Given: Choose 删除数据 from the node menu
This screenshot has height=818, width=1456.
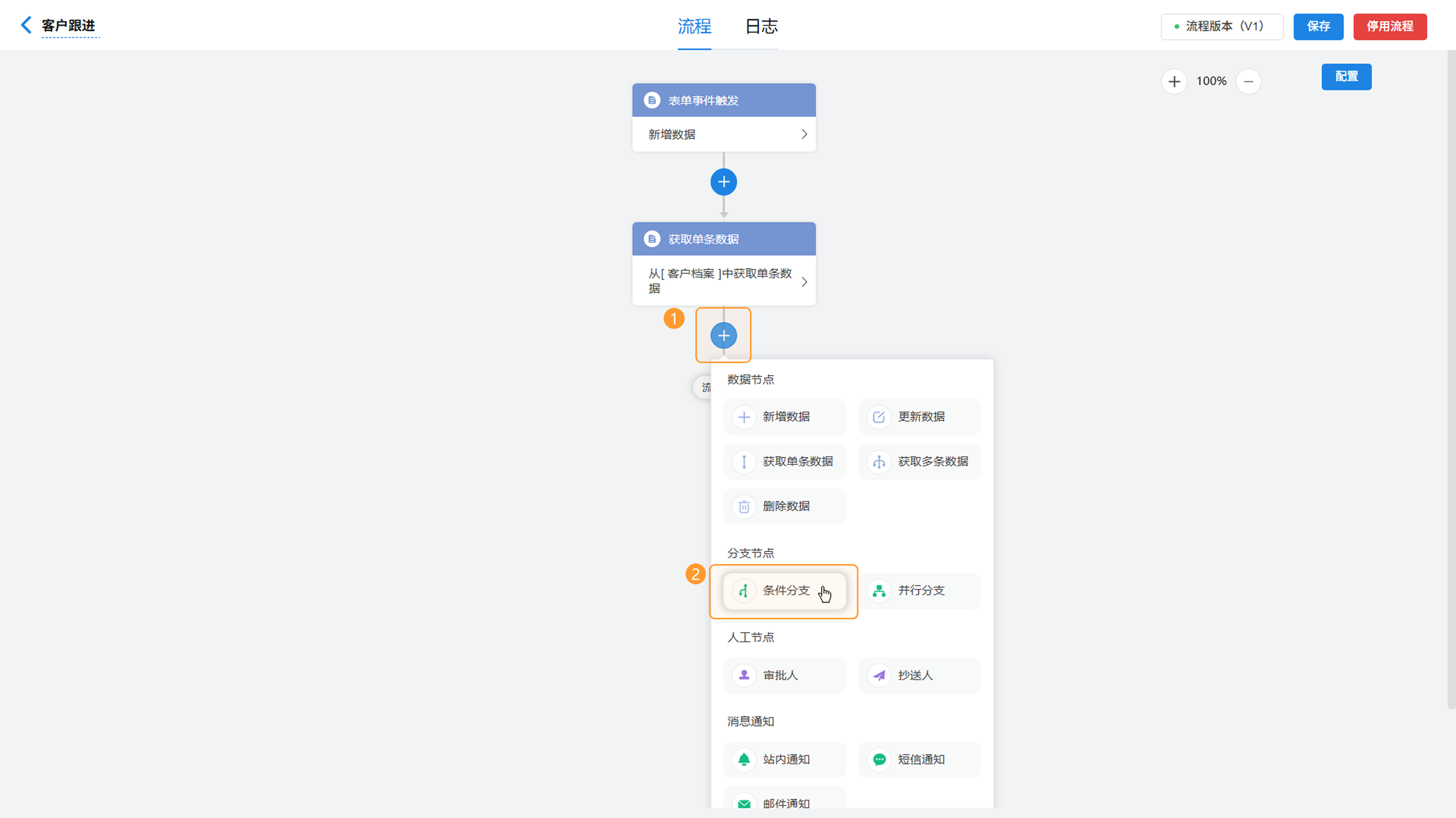Looking at the screenshot, I should (784, 506).
